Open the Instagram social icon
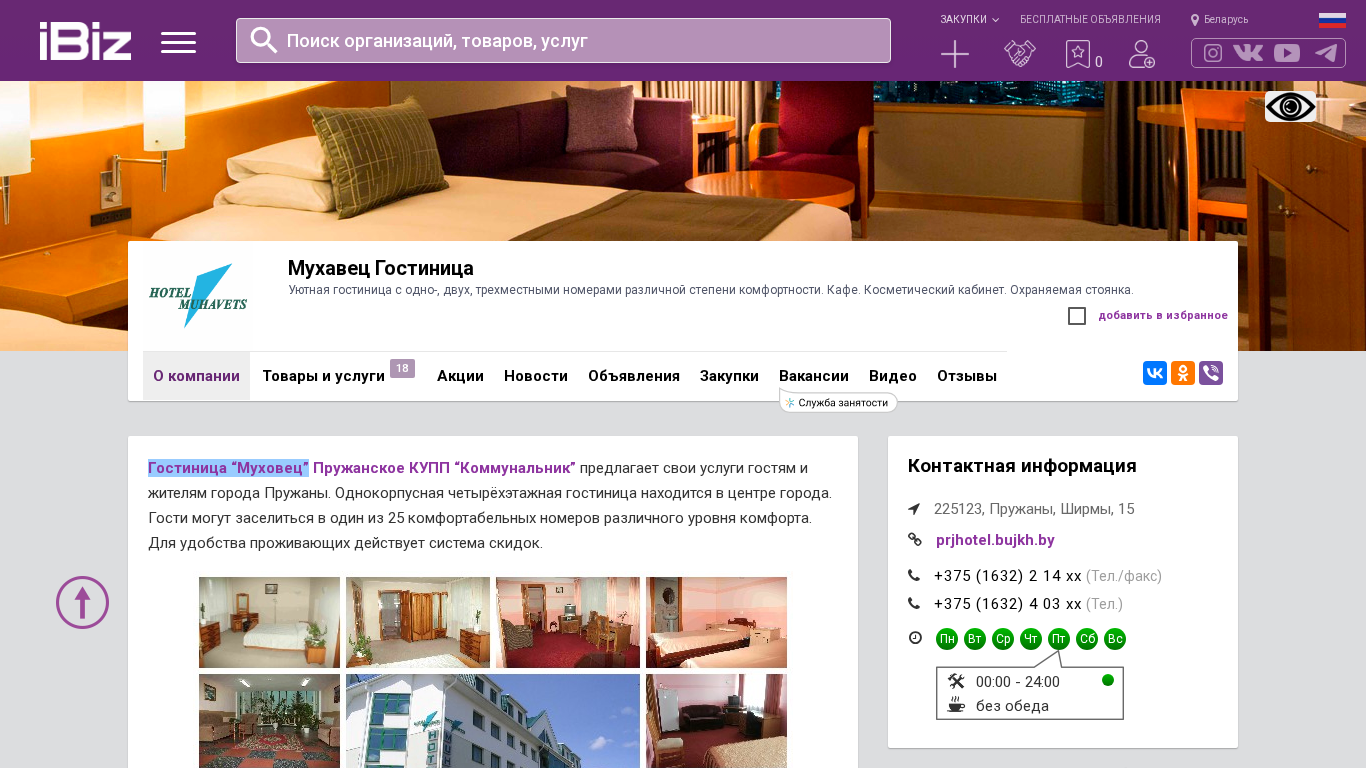Image resolution: width=1366 pixels, height=768 pixels. click(x=1213, y=53)
